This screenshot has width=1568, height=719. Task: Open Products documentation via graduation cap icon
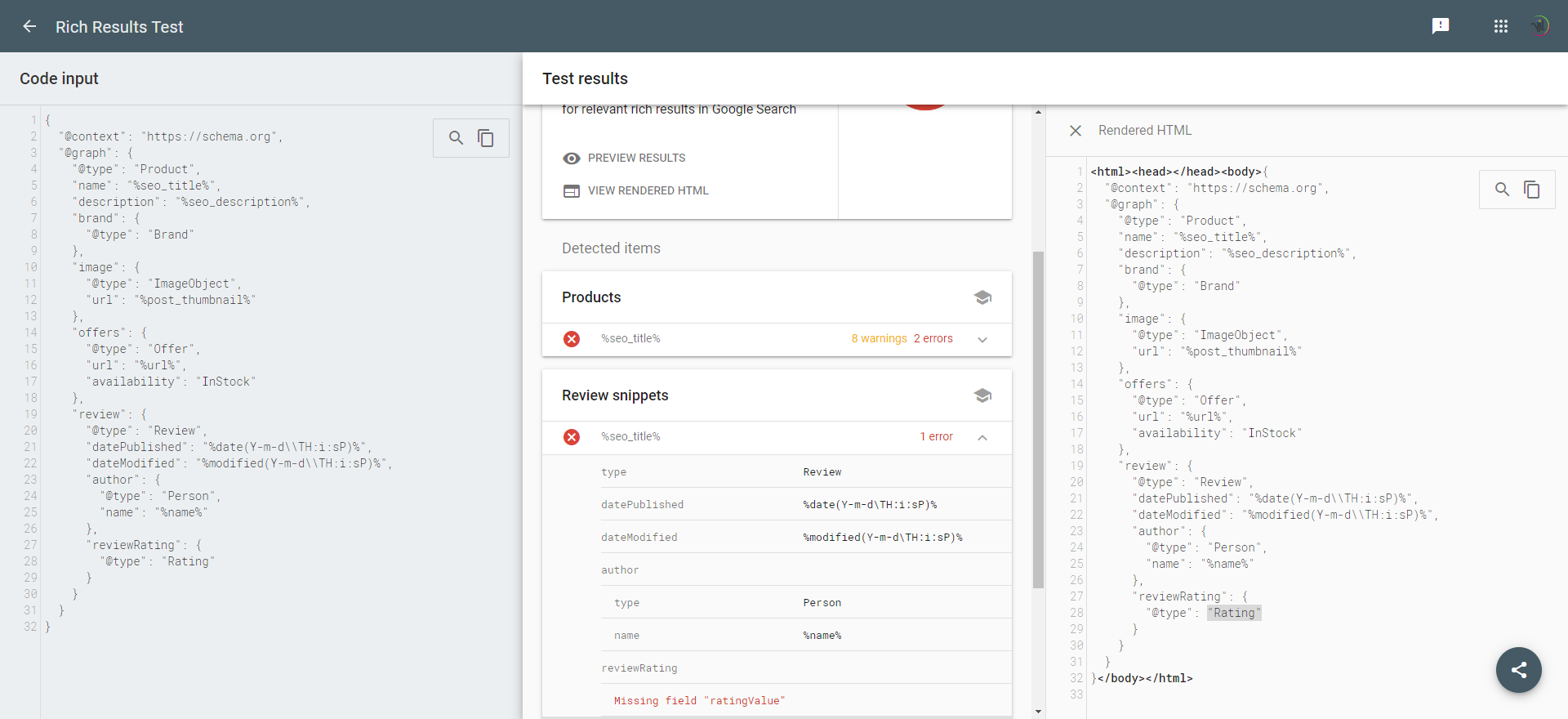pyautogui.click(x=982, y=297)
